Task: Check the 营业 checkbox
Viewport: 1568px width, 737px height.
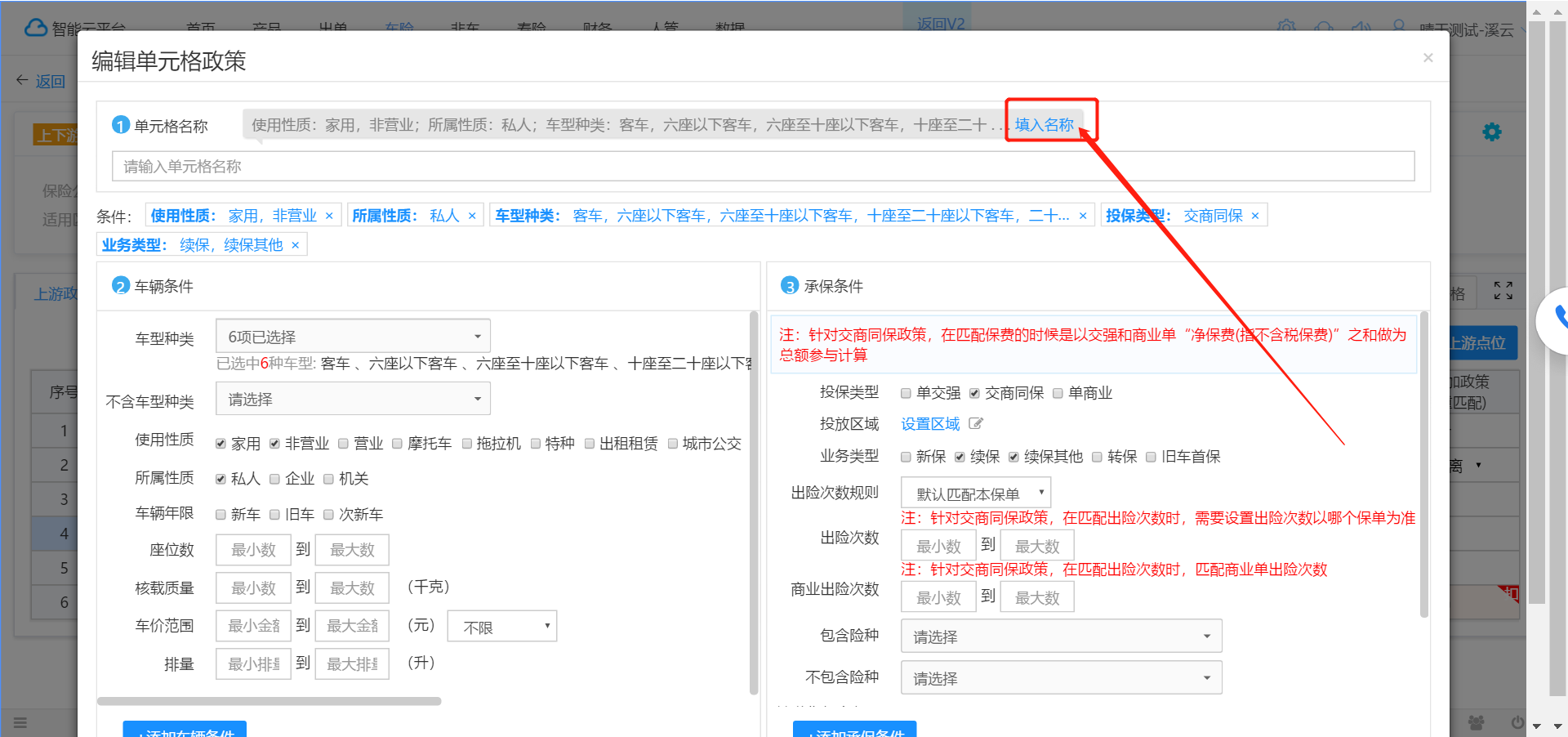Action: [343, 444]
